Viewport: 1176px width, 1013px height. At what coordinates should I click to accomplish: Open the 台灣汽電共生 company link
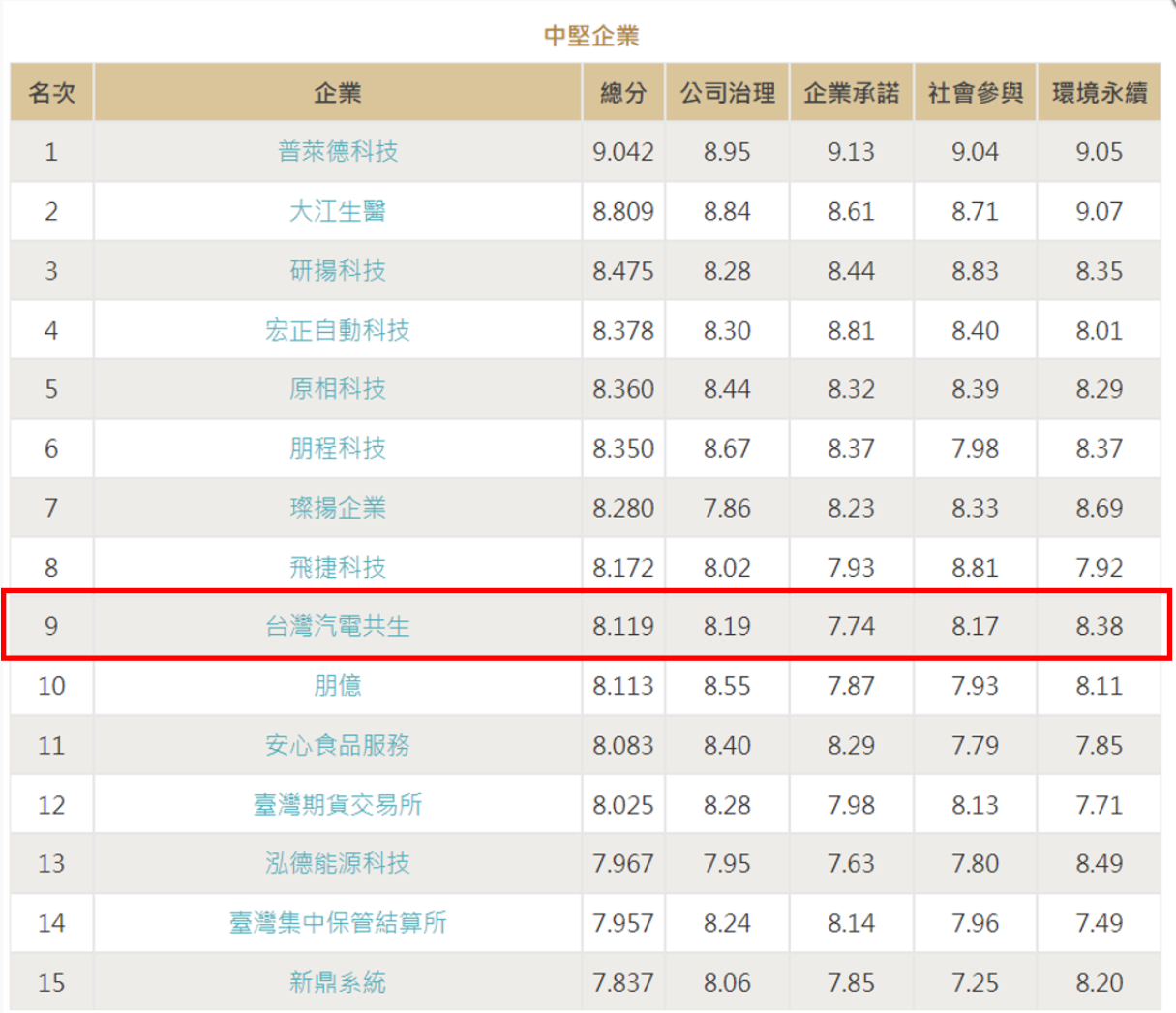click(x=337, y=626)
